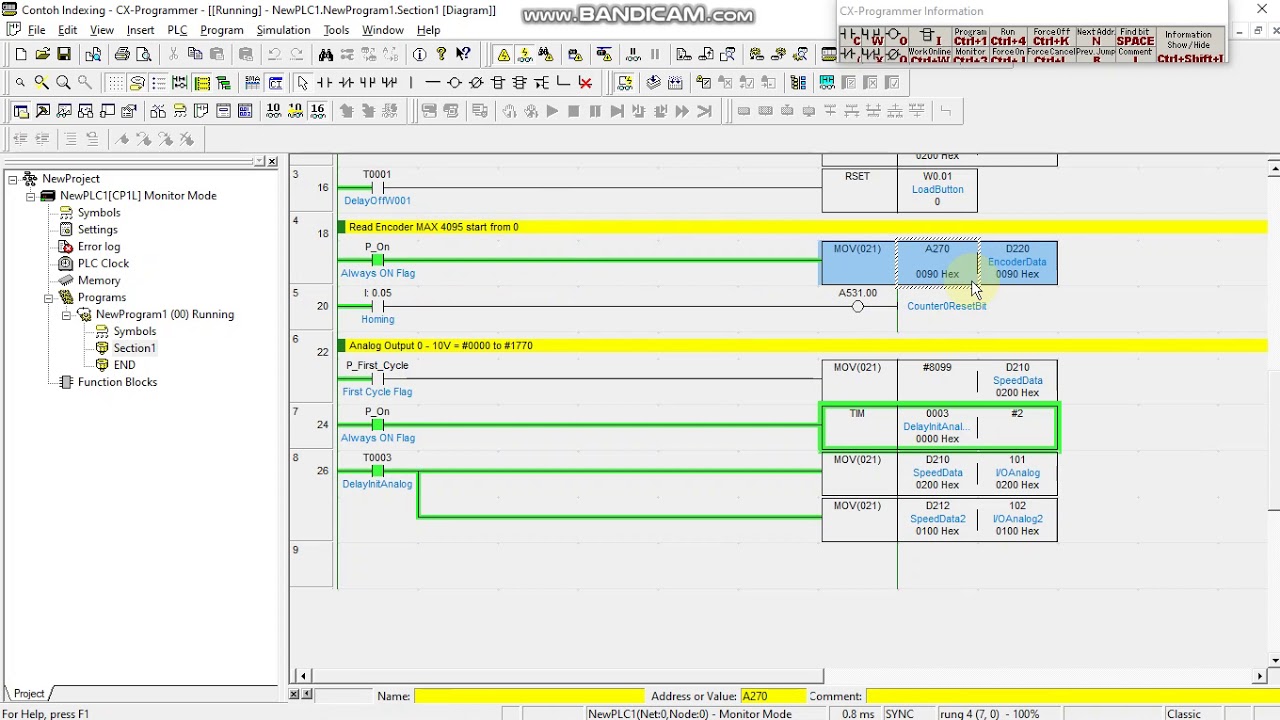The image size is (1280, 720).
Task: Click the Find binoculars icon
Action: point(326,54)
